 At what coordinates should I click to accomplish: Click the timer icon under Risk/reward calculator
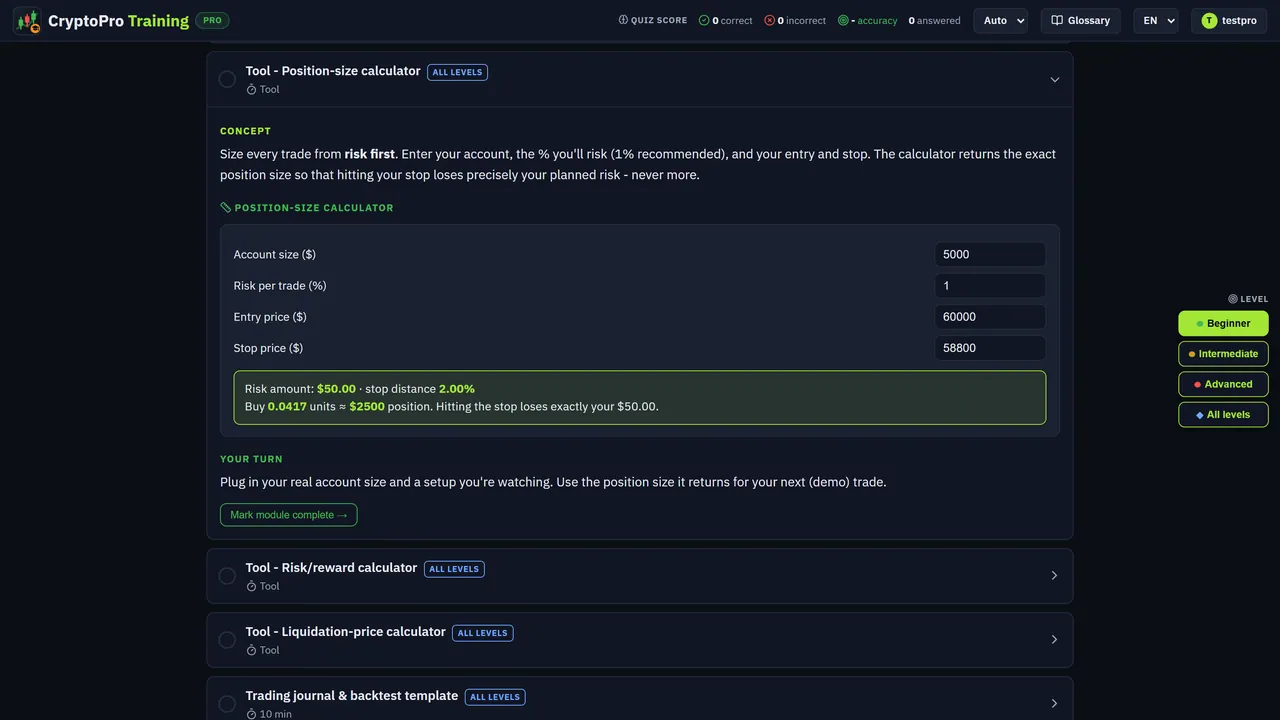pyautogui.click(x=251, y=587)
